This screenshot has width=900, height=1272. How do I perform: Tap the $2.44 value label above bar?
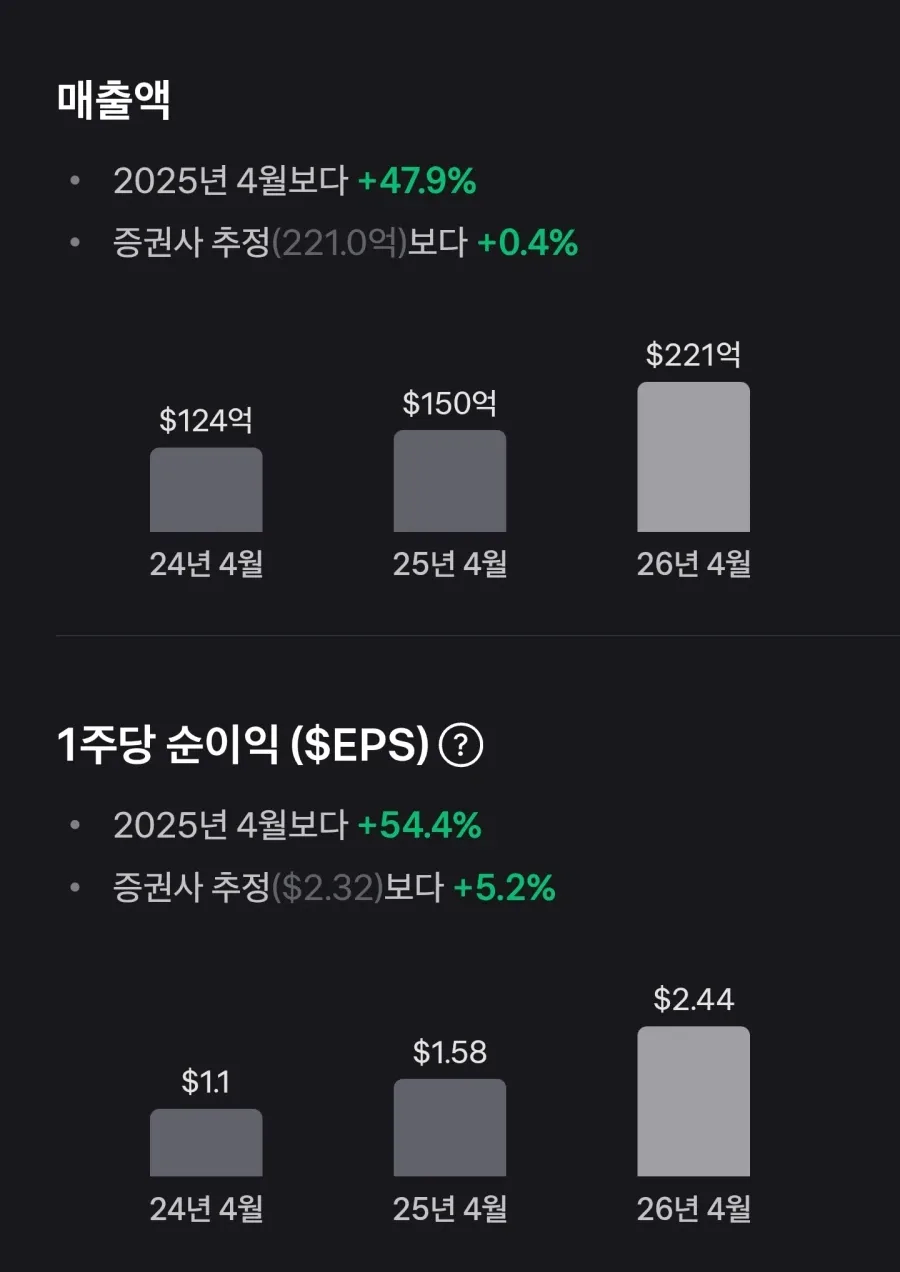click(694, 998)
